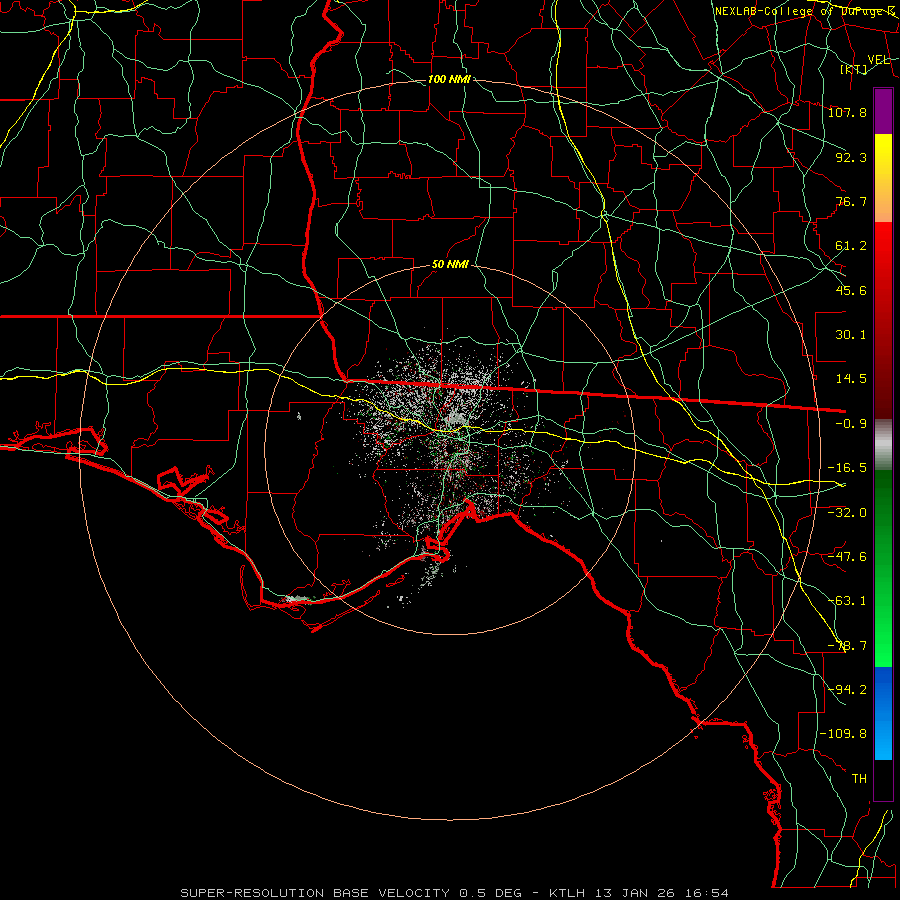Click the -94.2 velocity scale value

point(847,690)
